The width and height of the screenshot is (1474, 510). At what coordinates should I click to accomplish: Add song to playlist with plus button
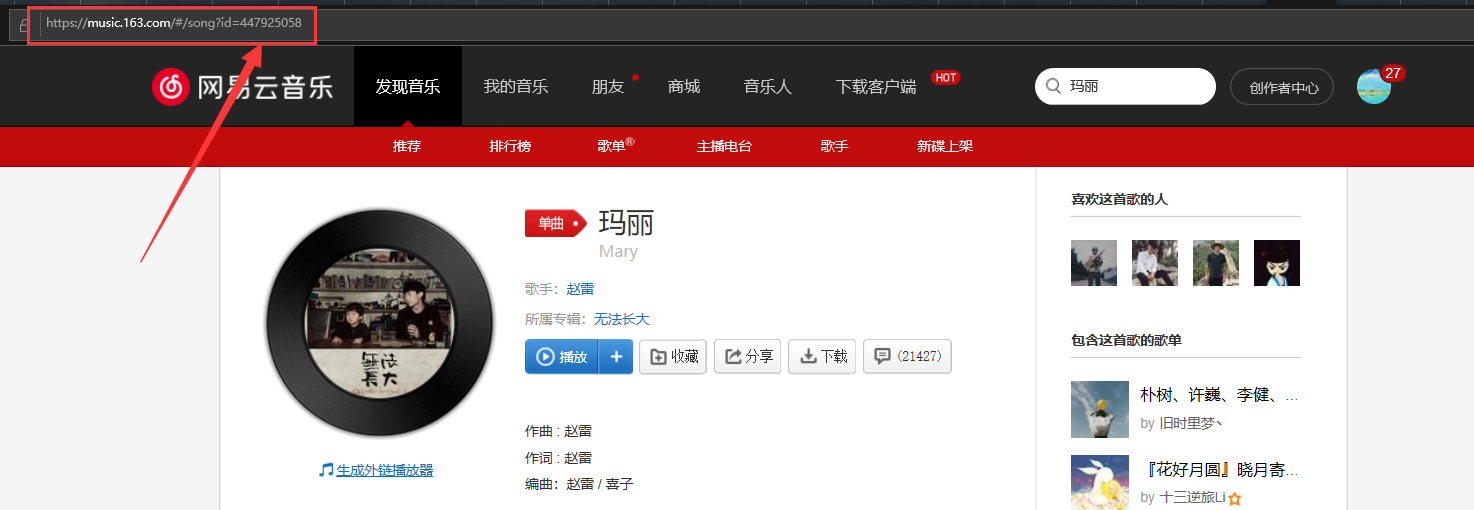[616, 356]
